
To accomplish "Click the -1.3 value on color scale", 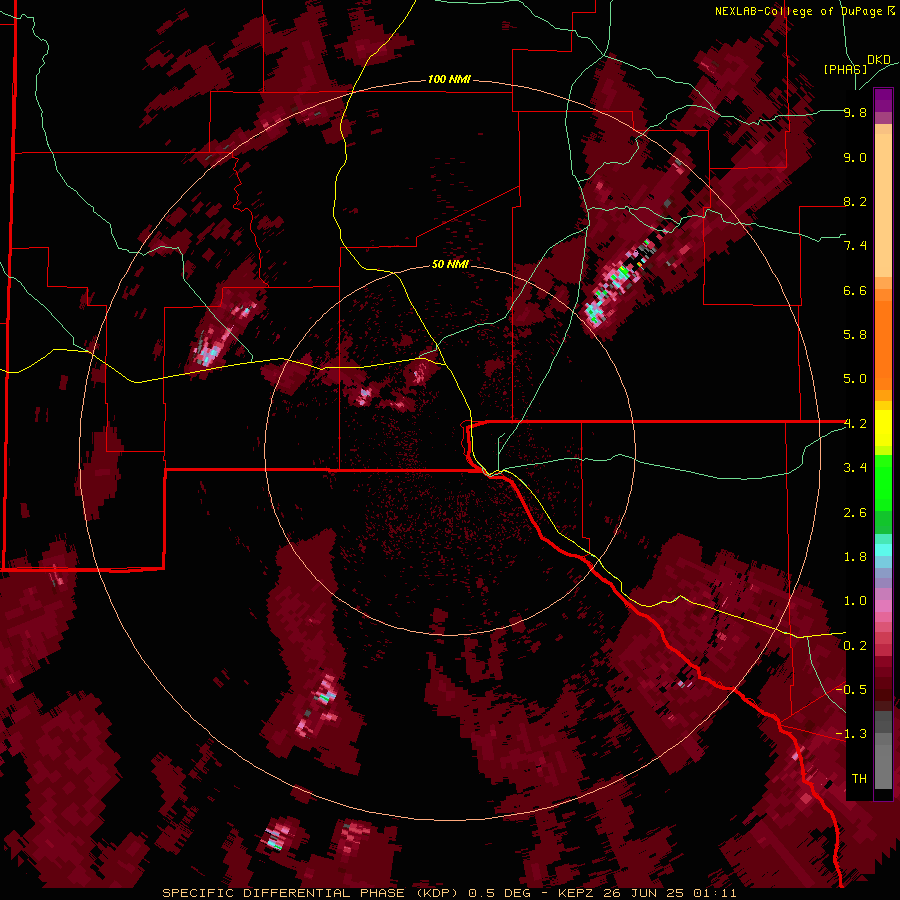I will 853,734.
